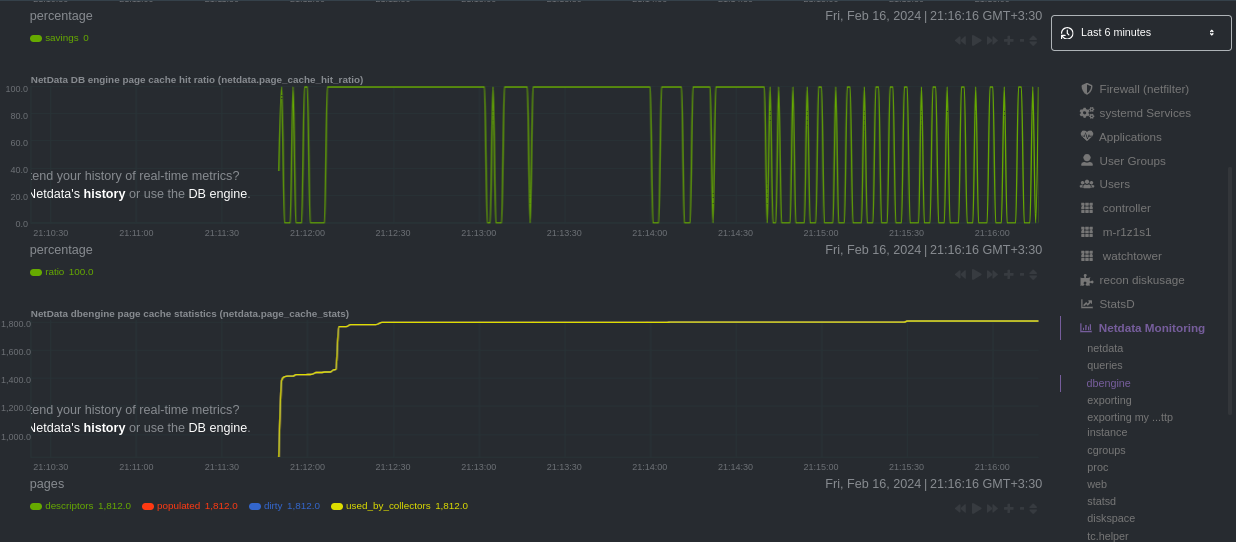Fast-forward the savings chart at top

[x=992, y=40]
